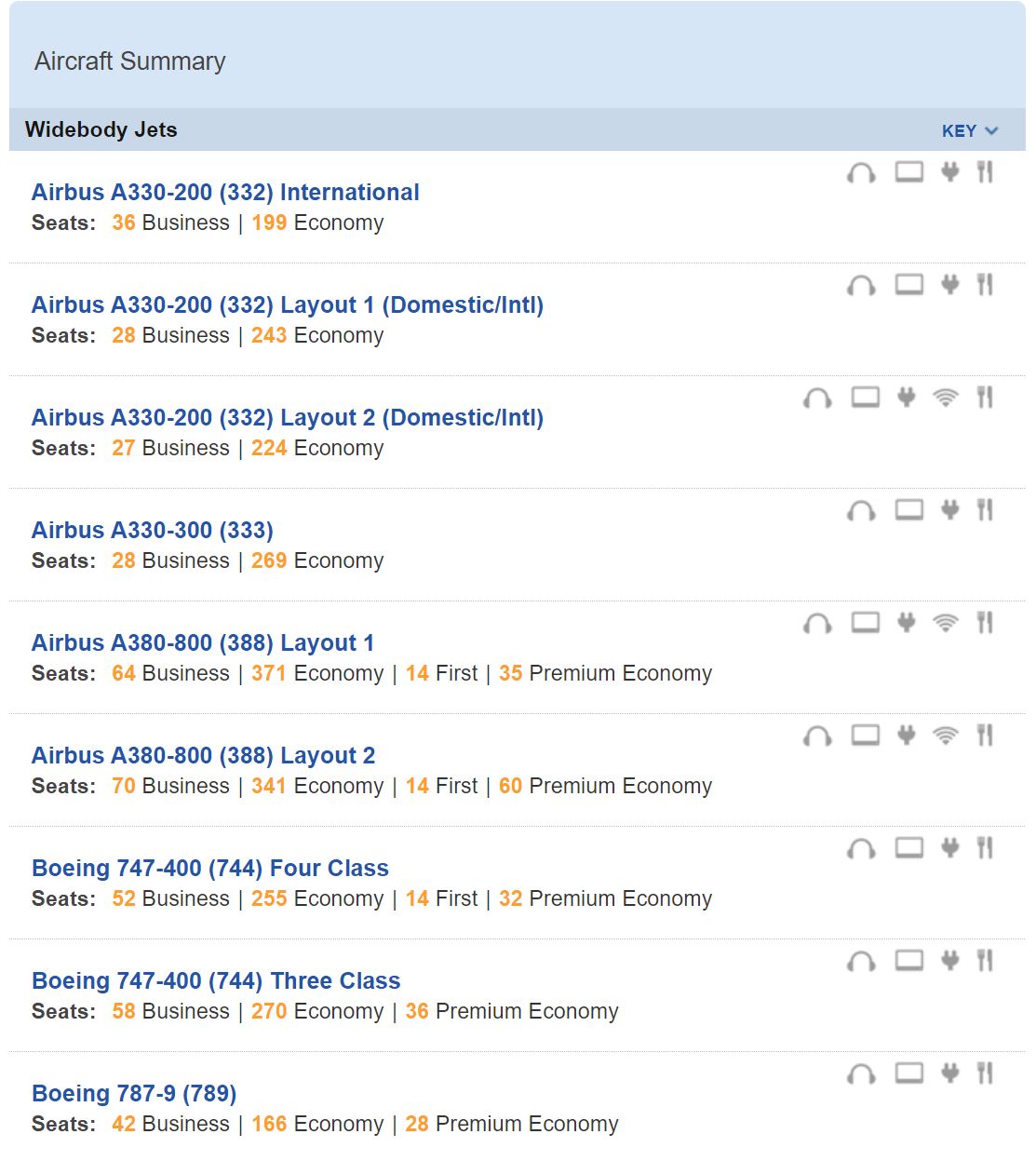Click '269 Economy' seat count text

pyautogui.click(x=317, y=560)
